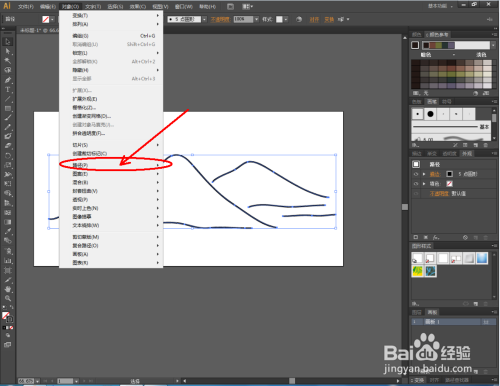500x386 pixels.
Task: Select the Free Transform tool
Action: pyautogui.click(x=8, y=184)
